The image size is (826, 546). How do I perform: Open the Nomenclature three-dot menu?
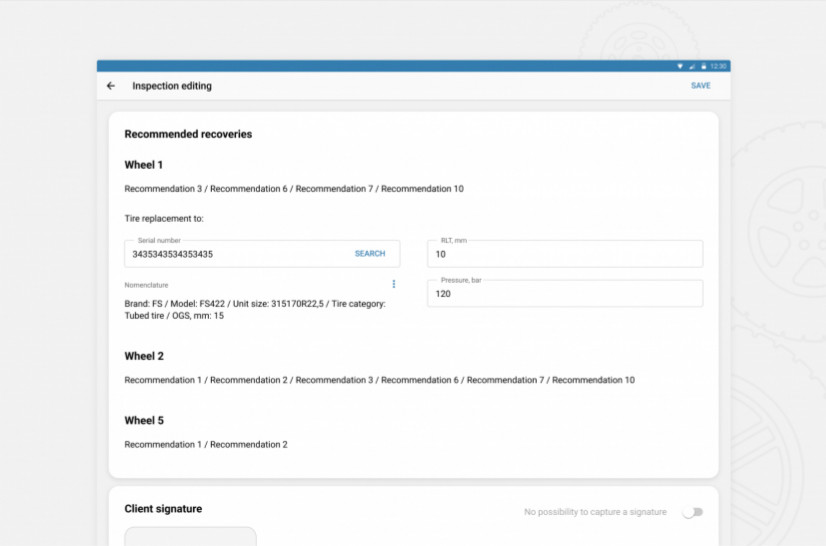tap(393, 284)
